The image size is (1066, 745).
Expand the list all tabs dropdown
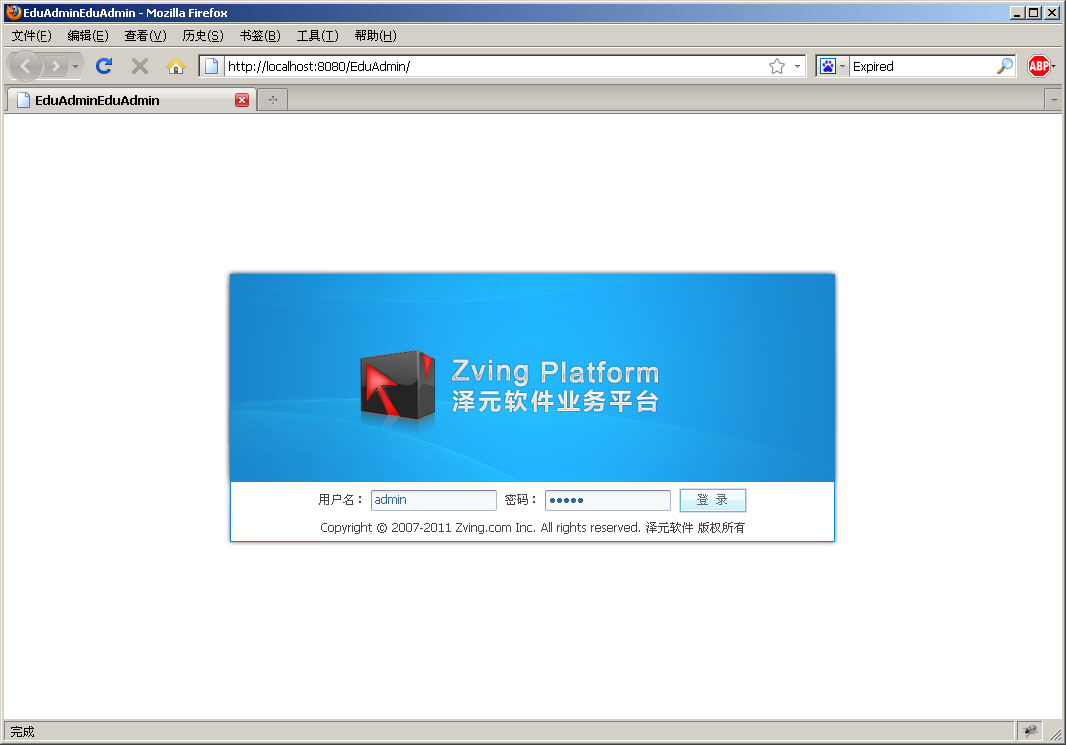tap(1053, 100)
